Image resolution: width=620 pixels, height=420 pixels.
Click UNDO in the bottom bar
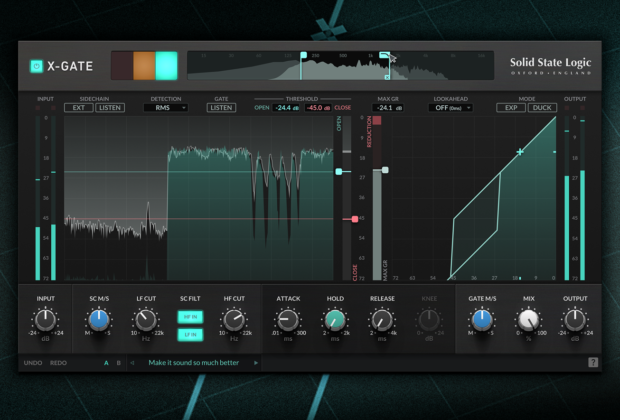point(33,363)
